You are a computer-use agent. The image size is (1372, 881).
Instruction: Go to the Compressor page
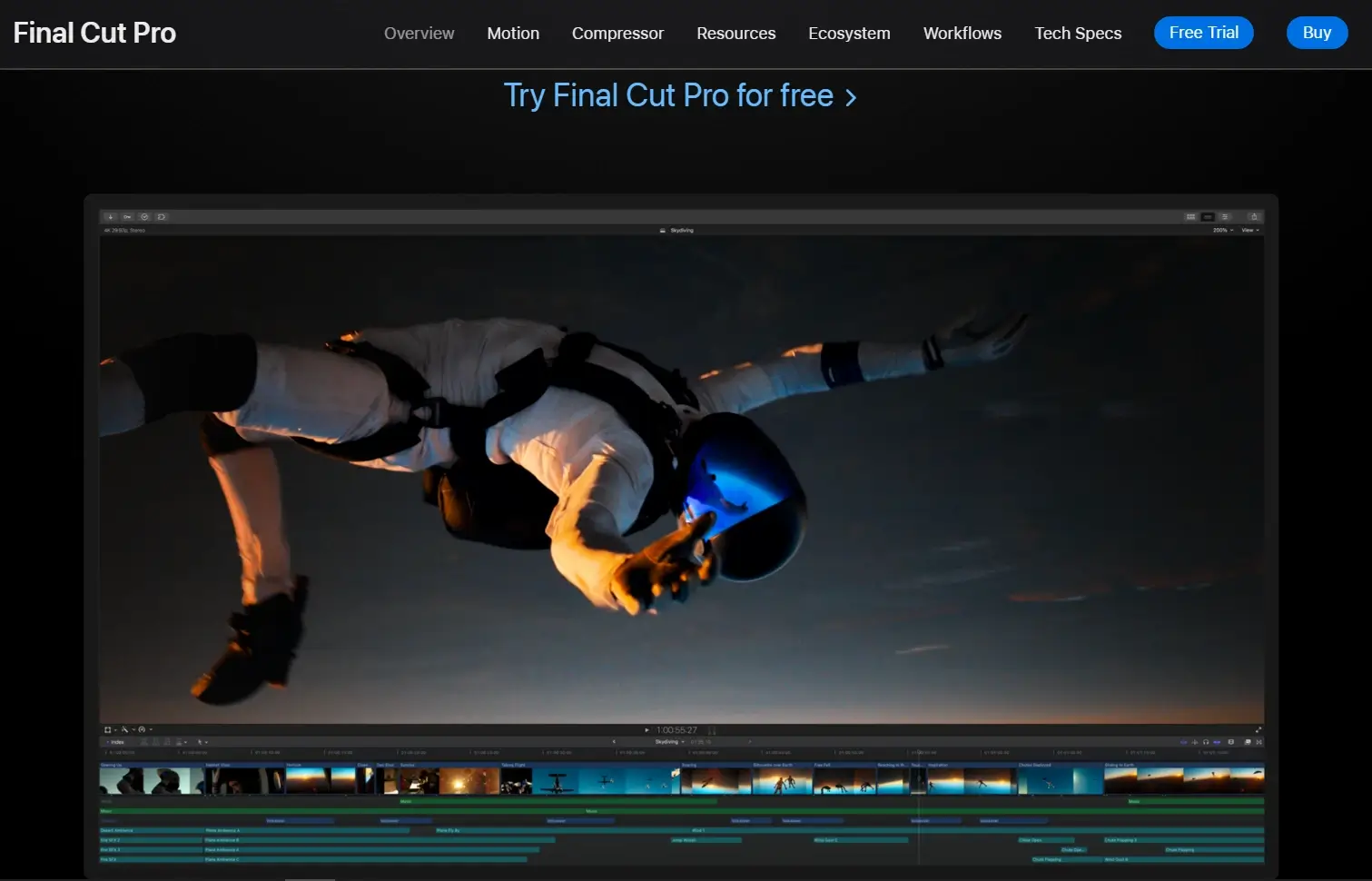tap(617, 33)
